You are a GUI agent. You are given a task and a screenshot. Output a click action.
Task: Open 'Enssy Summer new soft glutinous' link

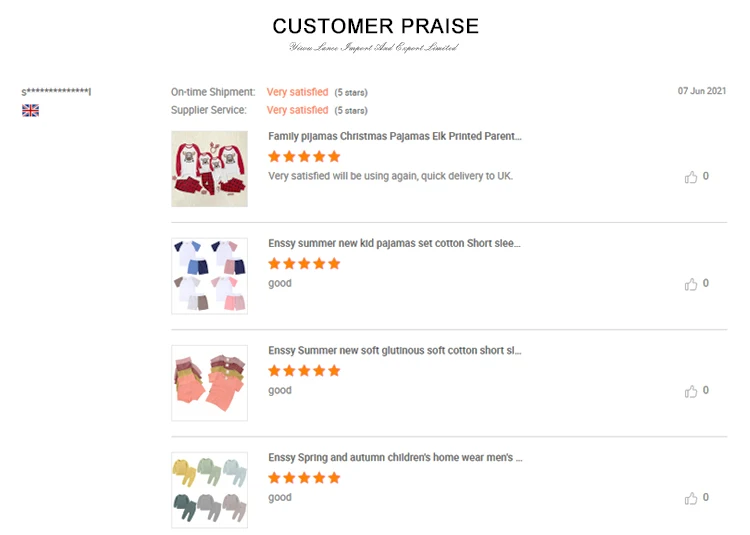[x=395, y=351]
